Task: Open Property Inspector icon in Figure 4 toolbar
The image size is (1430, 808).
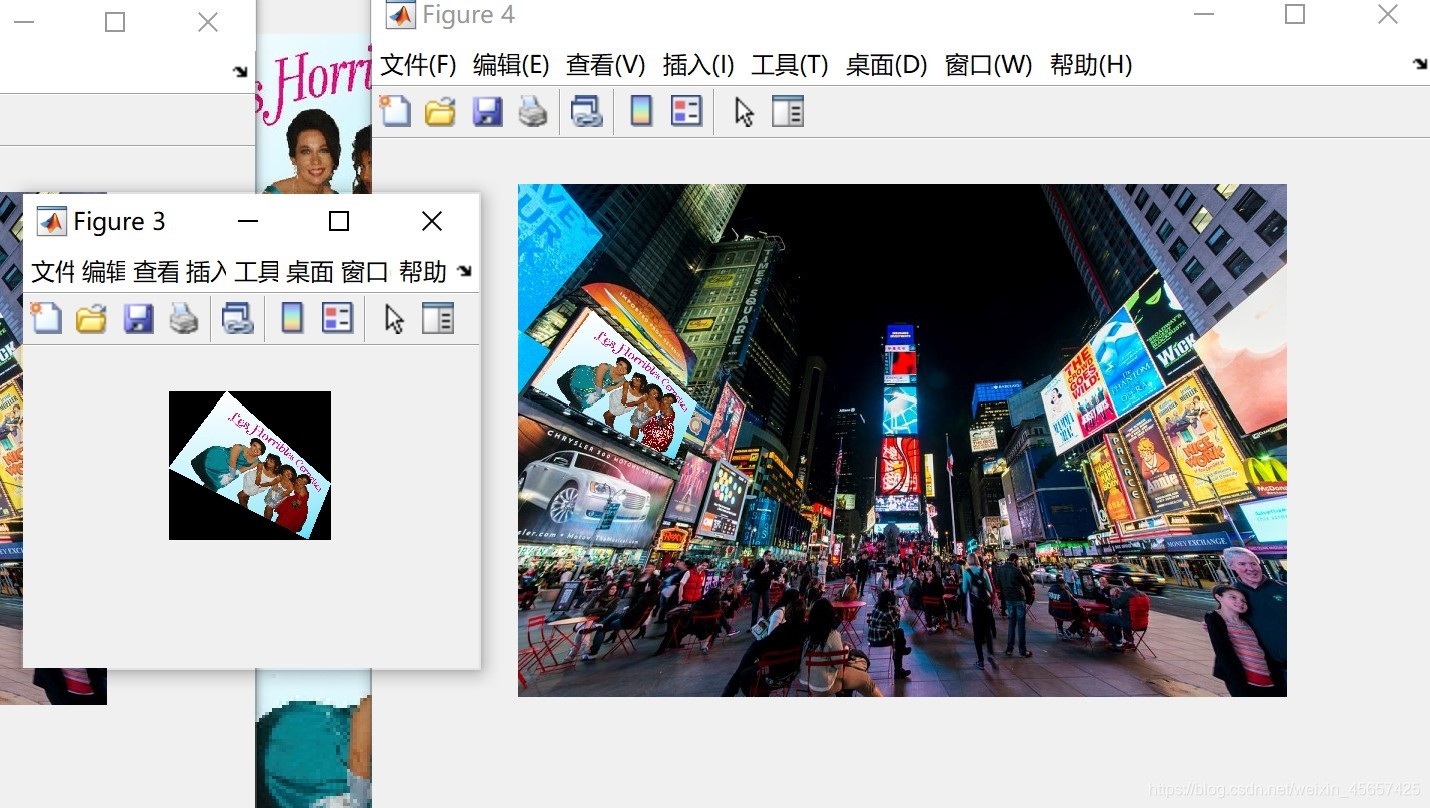Action: click(788, 111)
